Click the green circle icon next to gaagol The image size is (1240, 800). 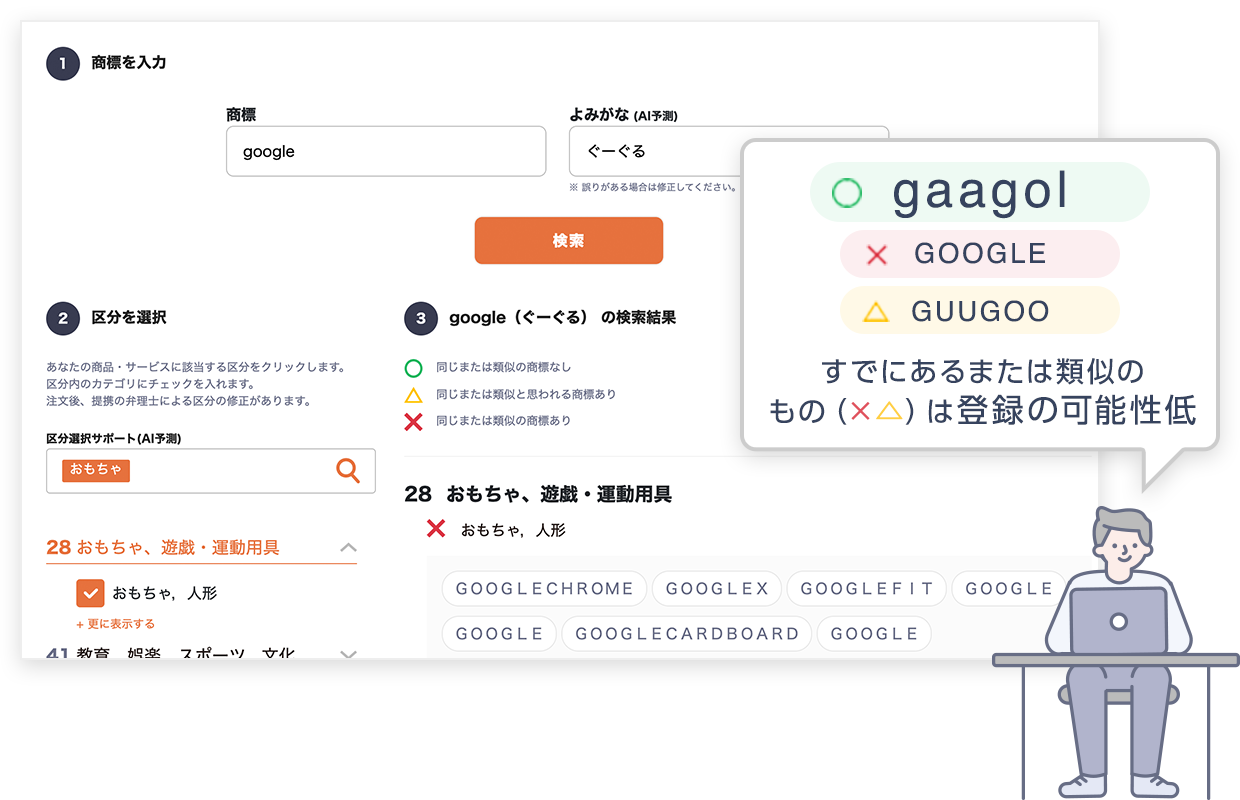pyautogui.click(x=847, y=192)
